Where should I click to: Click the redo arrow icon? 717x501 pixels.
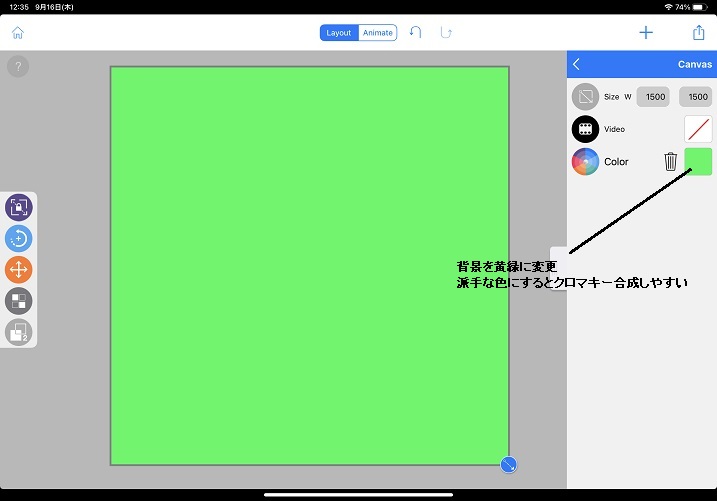click(446, 33)
